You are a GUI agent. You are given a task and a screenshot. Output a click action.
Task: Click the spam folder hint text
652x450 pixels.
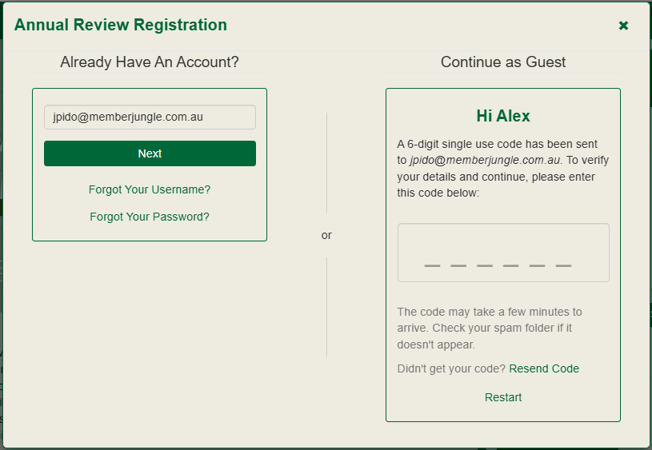(x=490, y=328)
